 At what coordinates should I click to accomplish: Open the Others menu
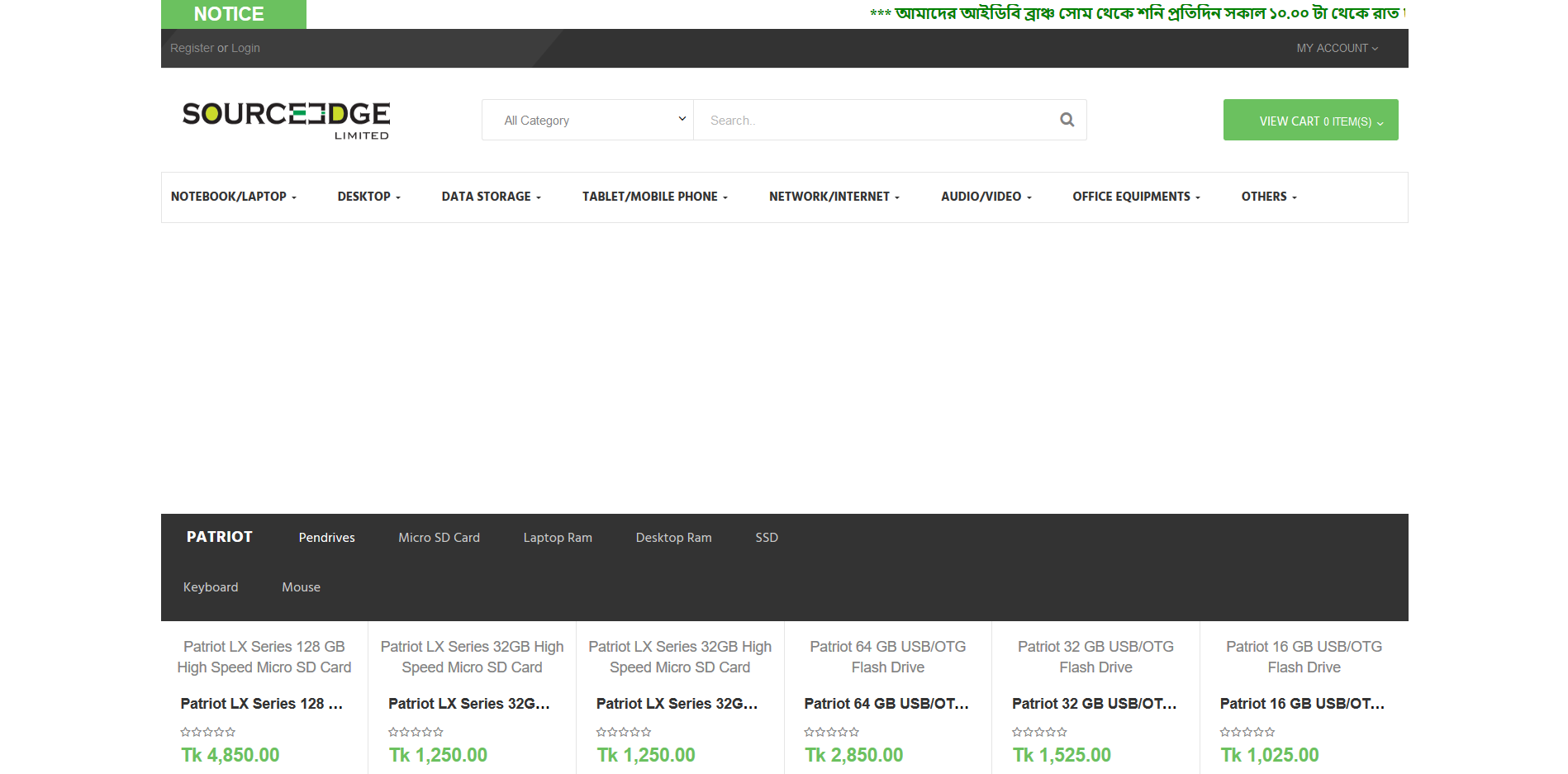1269,197
